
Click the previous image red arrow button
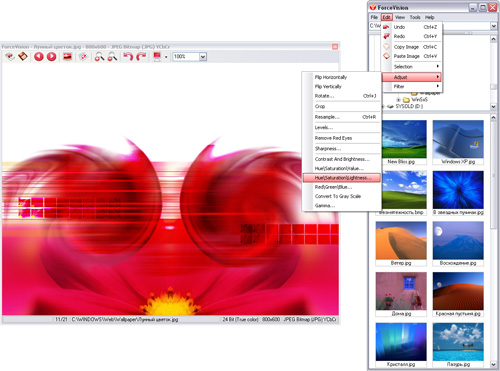point(39,57)
